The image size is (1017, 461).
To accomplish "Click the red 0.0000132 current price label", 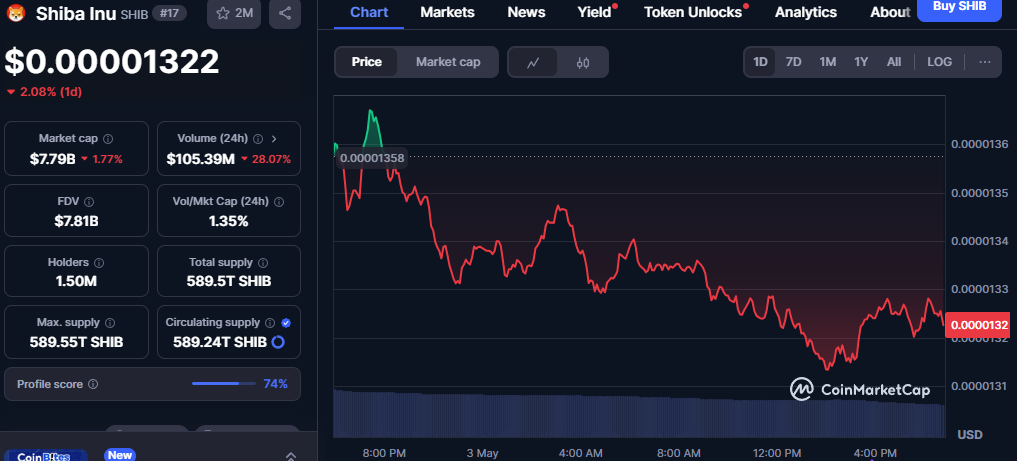I will (980, 325).
